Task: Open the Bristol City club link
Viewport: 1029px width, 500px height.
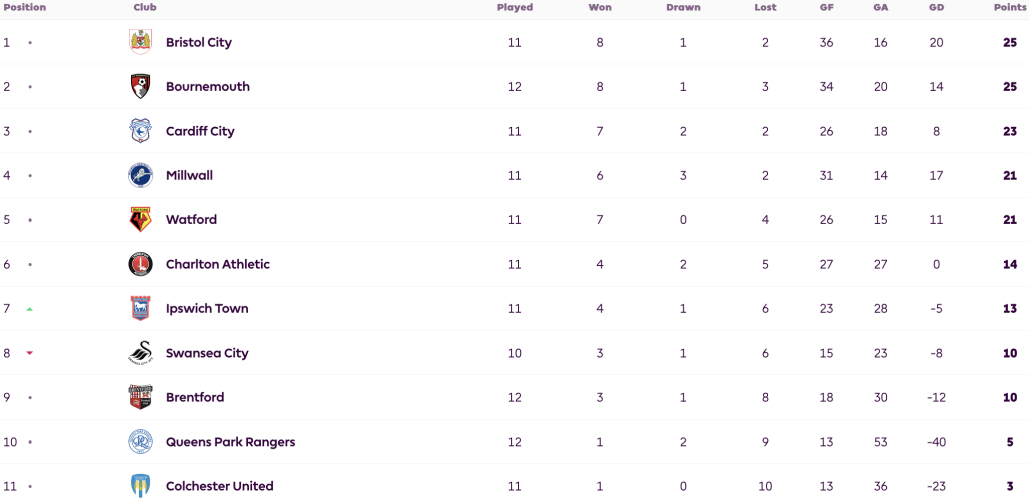Action: pyautogui.click(x=199, y=42)
